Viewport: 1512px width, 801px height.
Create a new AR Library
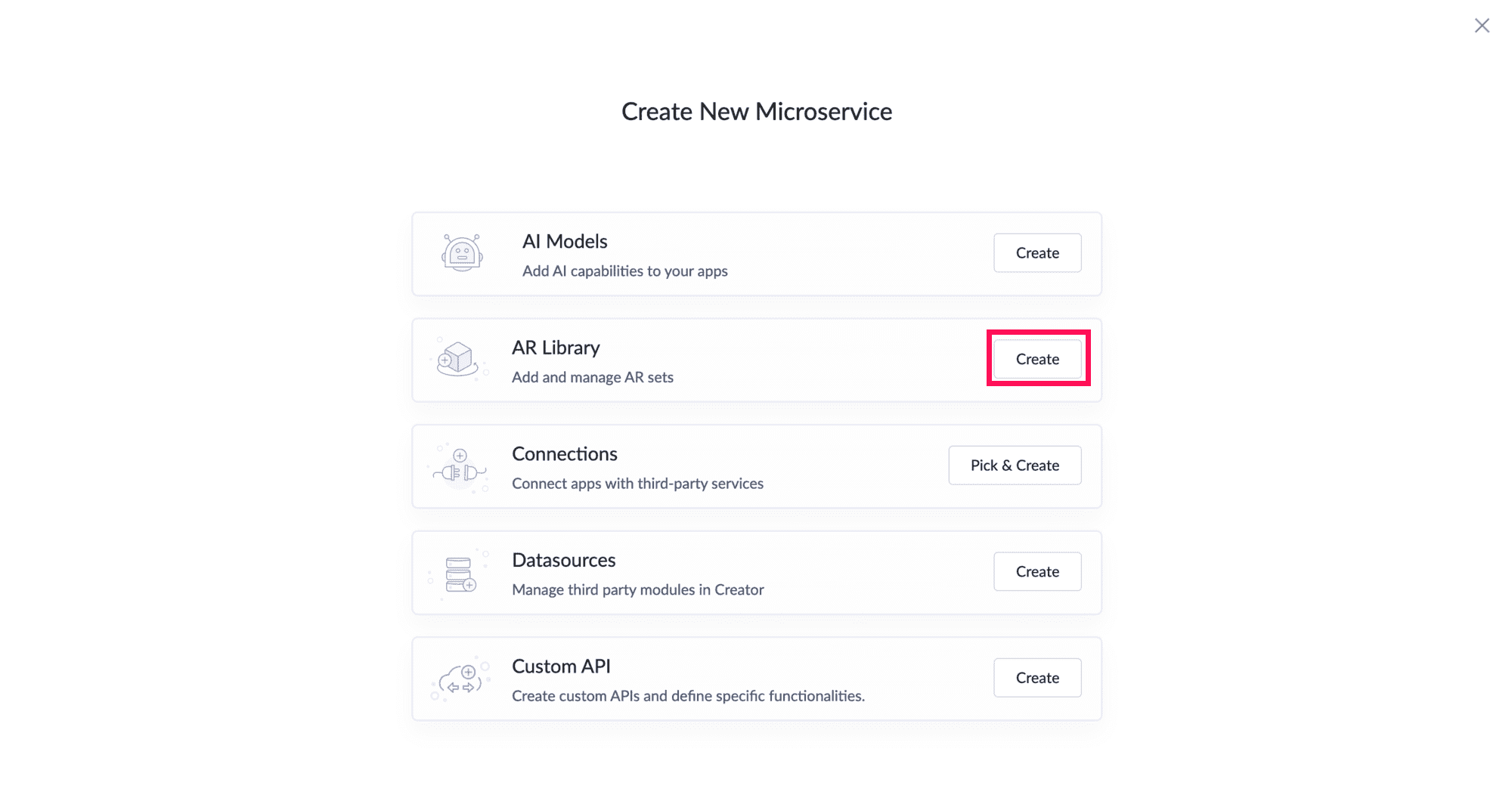pyautogui.click(x=1037, y=359)
